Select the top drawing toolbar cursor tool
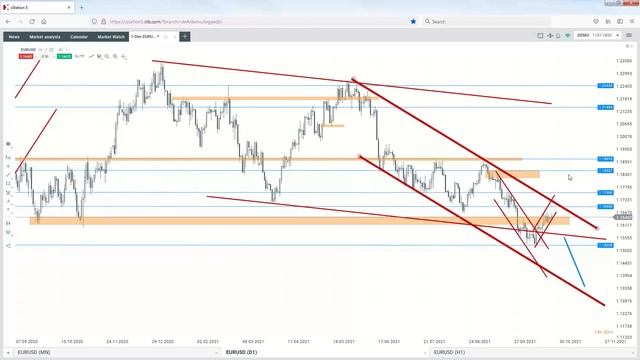Image resolution: width=640 pixels, height=360 pixels. tap(8, 144)
